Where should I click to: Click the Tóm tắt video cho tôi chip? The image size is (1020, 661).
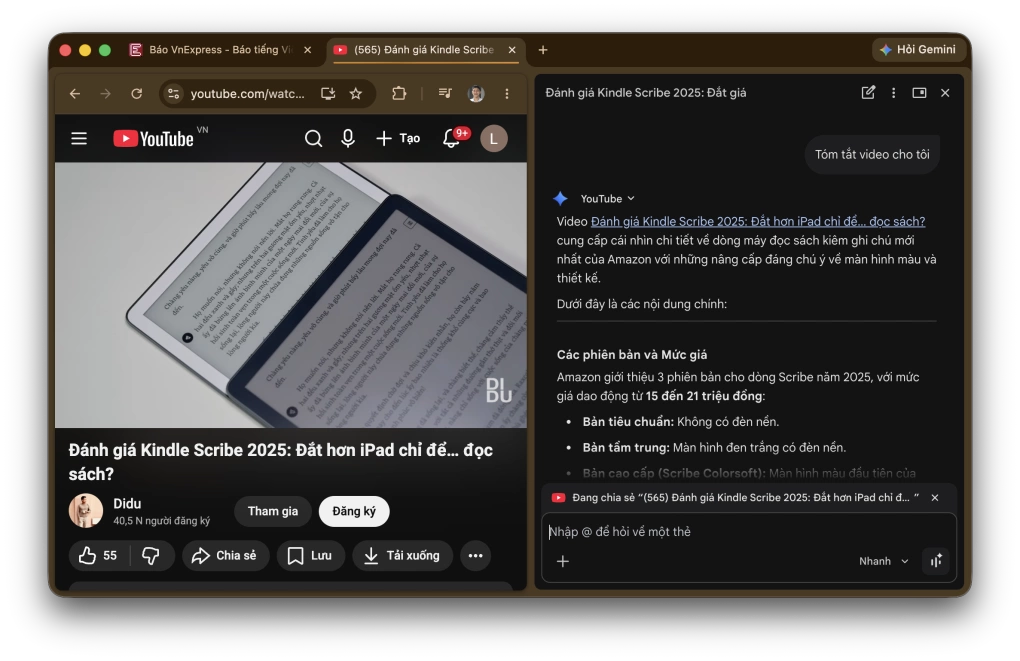point(871,154)
